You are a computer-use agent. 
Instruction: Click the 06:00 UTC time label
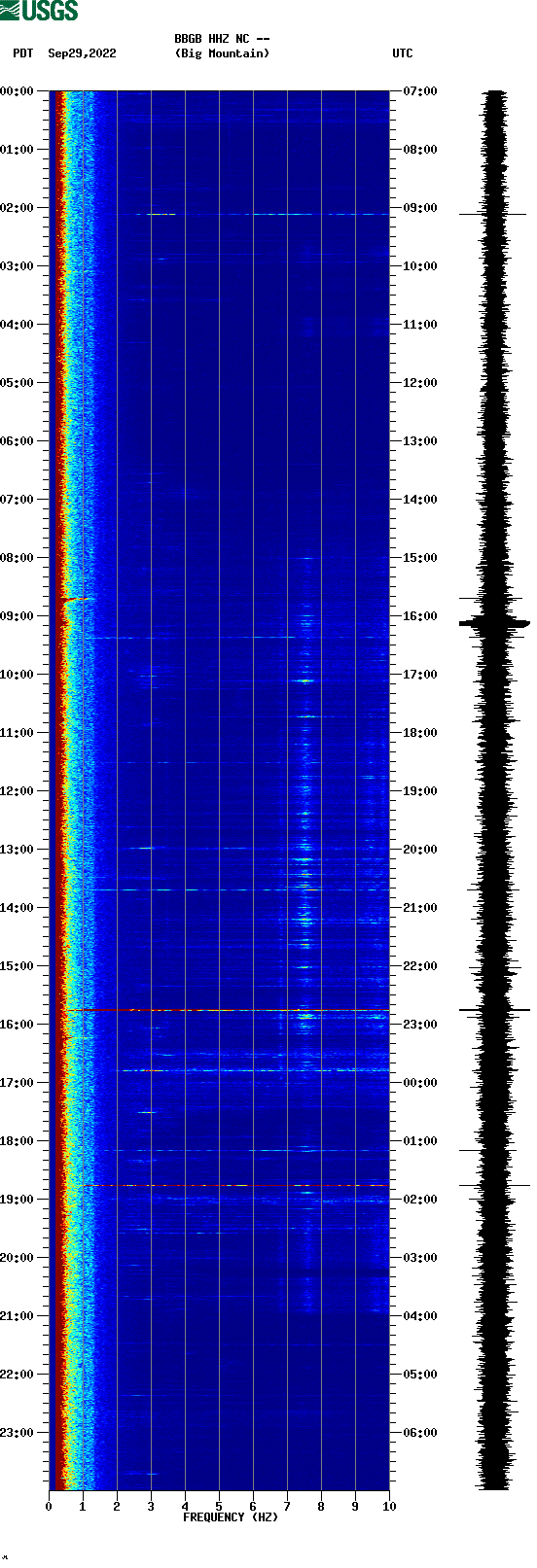[420, 1433]
